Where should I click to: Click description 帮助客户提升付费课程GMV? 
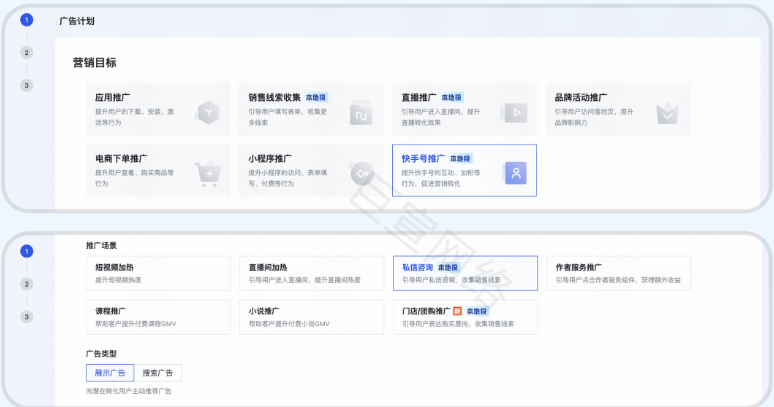(x=136, y=324)
